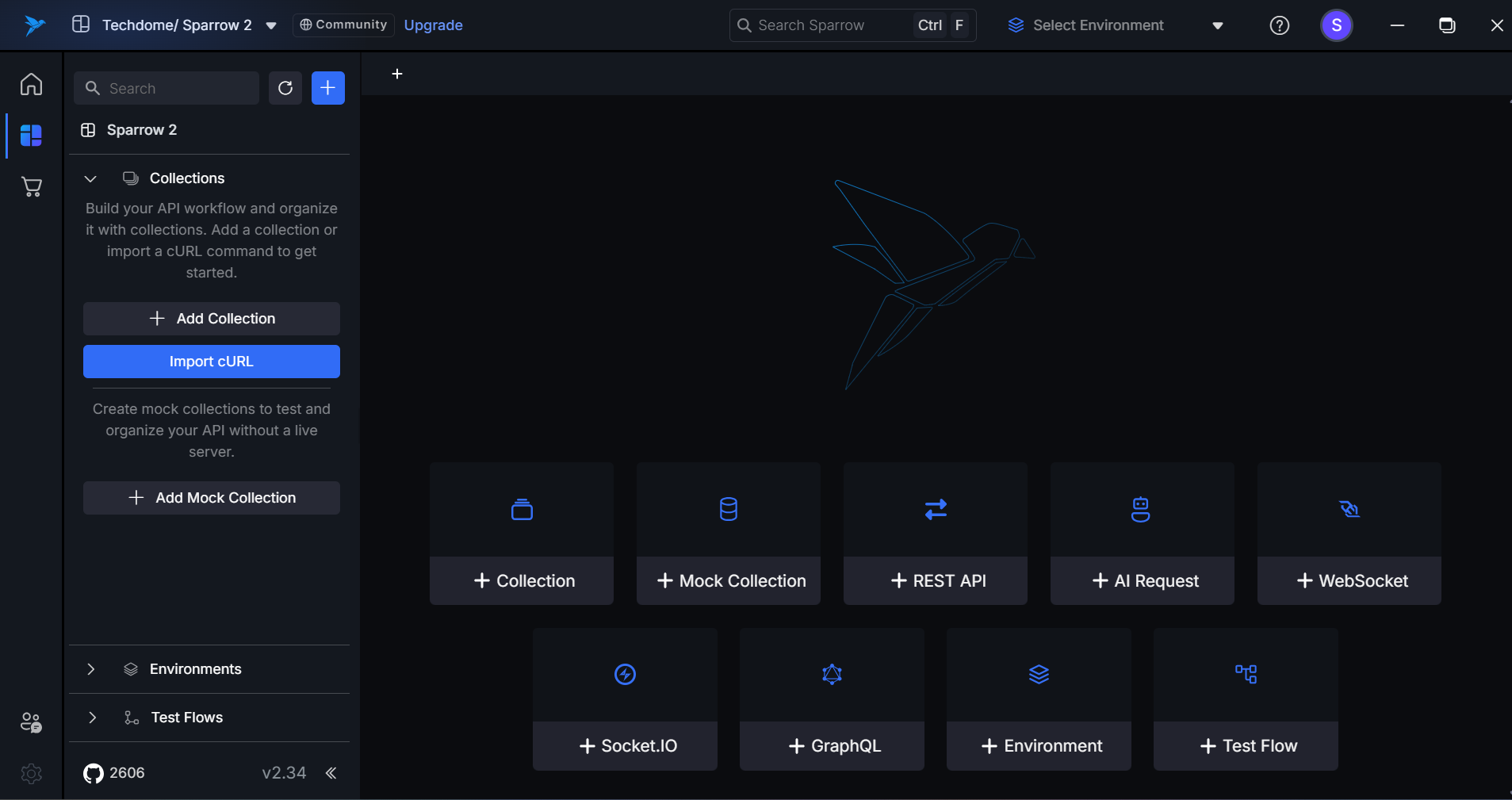Click the refresh icon beside sidebar search
Viewport: 1512px width, 800px height.
(285, 88)
